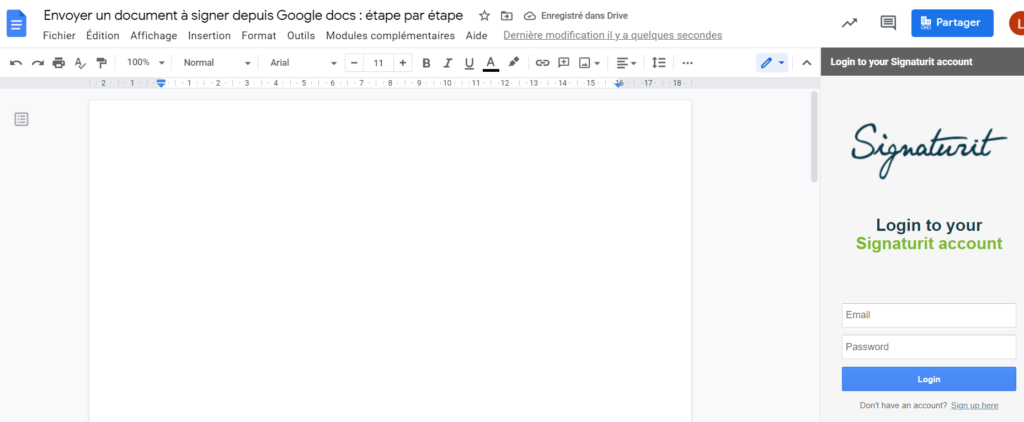Open the activity dashboard trend icon
The height and width of the screenshot is (422, 1024).
pos(849,23)
